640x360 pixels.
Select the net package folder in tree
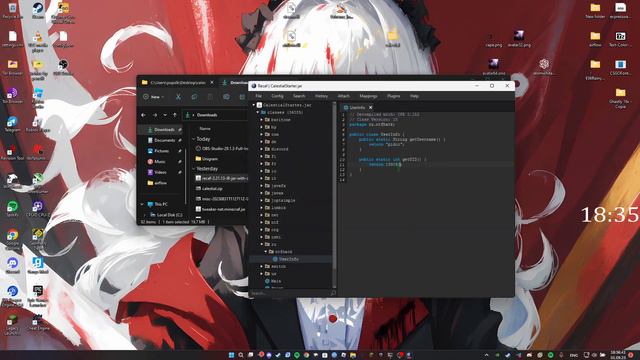click(272, 215)
